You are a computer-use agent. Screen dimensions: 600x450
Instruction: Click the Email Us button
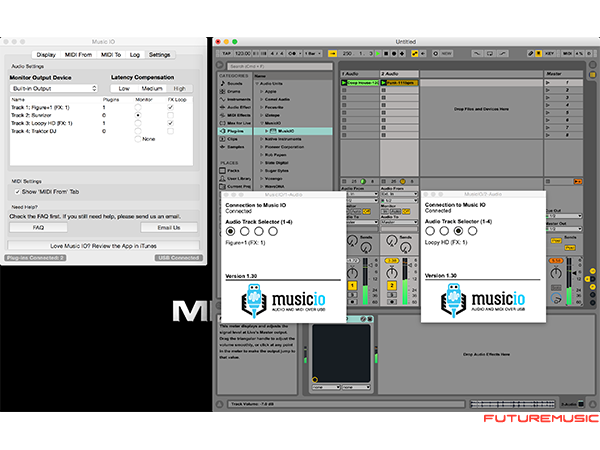tap(169, 228)
